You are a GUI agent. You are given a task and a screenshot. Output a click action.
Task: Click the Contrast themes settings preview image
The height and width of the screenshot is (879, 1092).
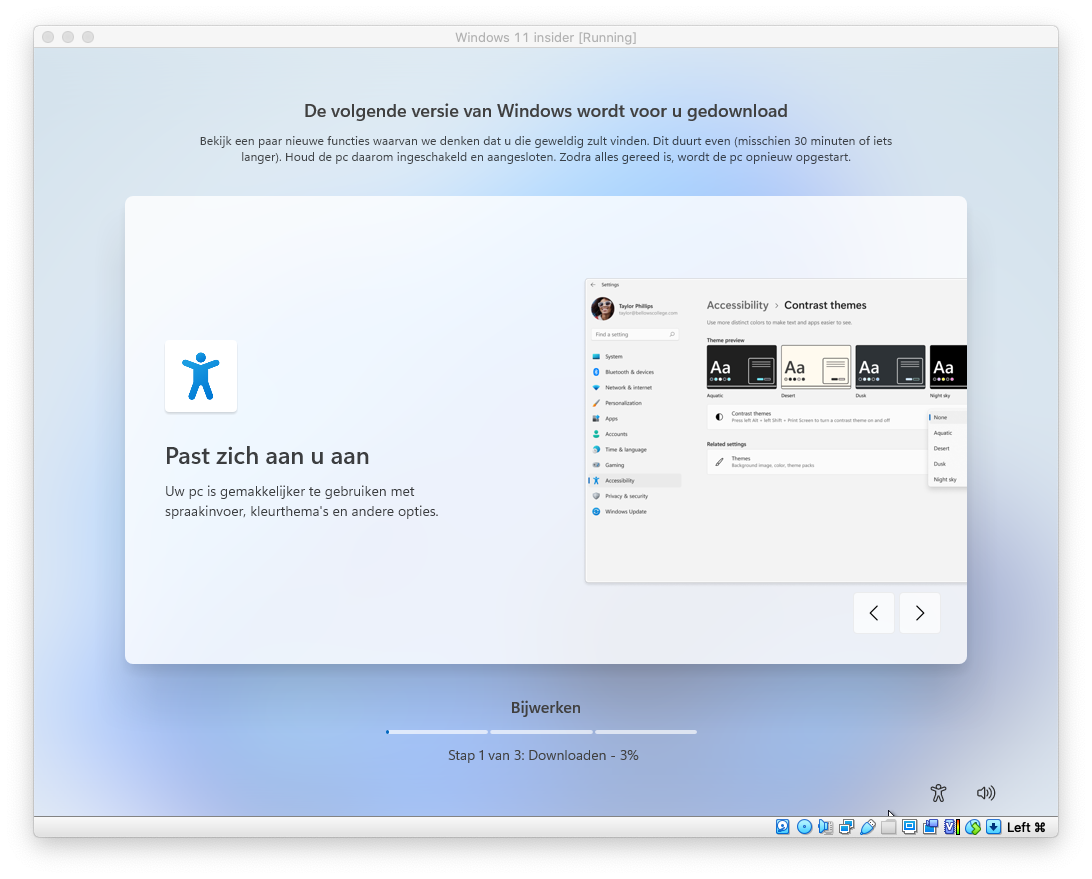[x=775, y=430]
